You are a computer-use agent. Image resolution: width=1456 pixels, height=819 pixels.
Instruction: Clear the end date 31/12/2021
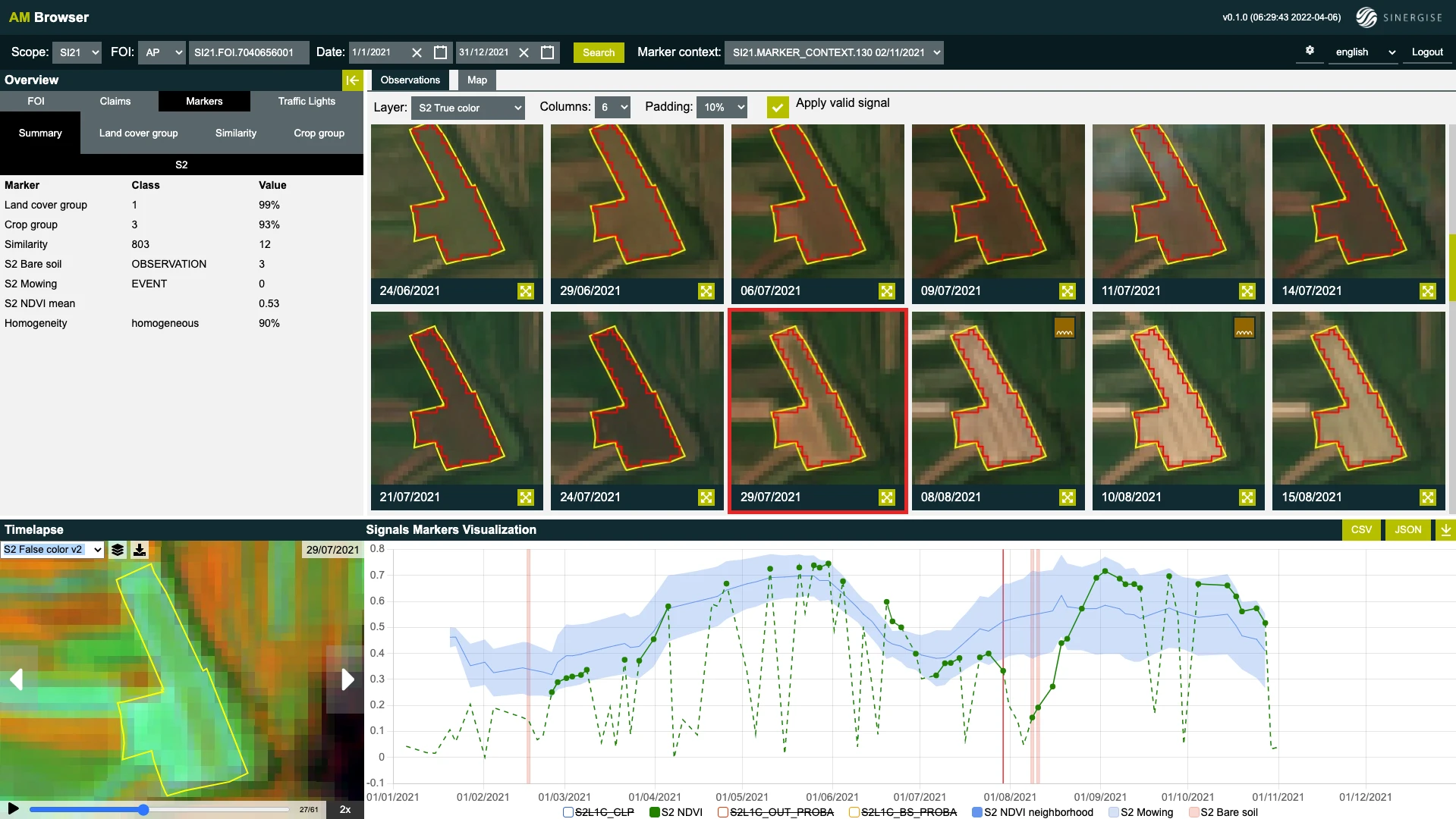tap(524, 52)
